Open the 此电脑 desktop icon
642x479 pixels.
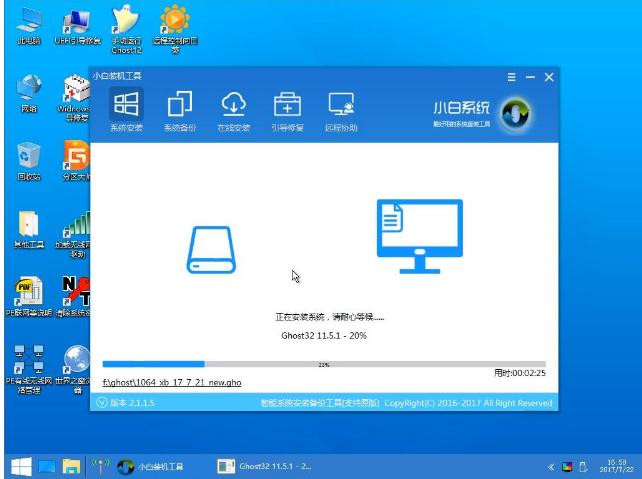(29, 20)
